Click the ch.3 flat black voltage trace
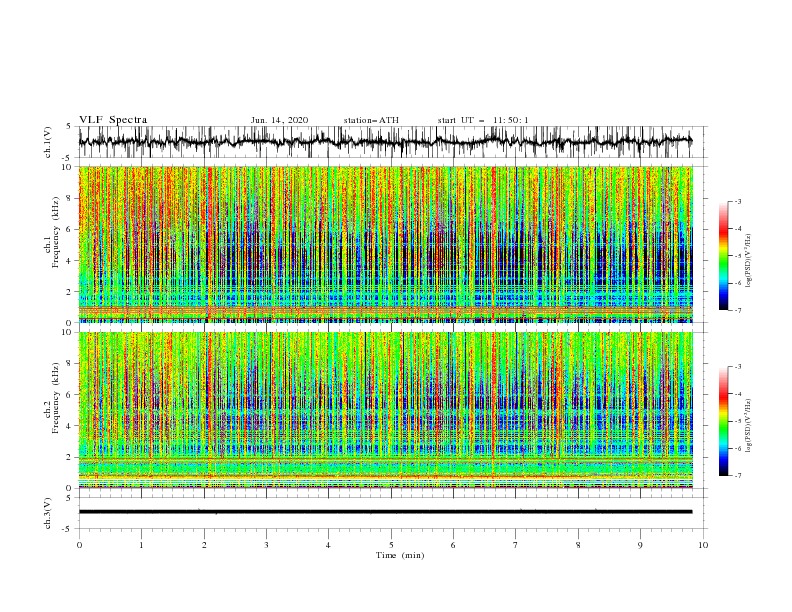 (385, 512)
